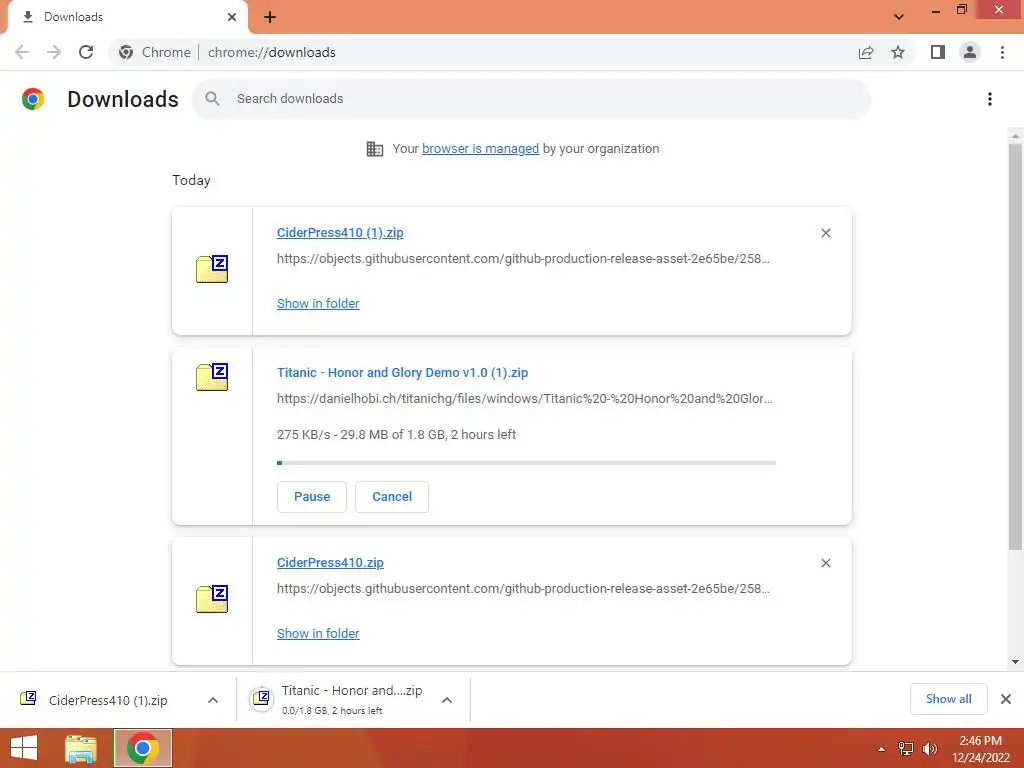
Task: Bookmark this tab with the star icon
Action: click(x=898, y=52)
